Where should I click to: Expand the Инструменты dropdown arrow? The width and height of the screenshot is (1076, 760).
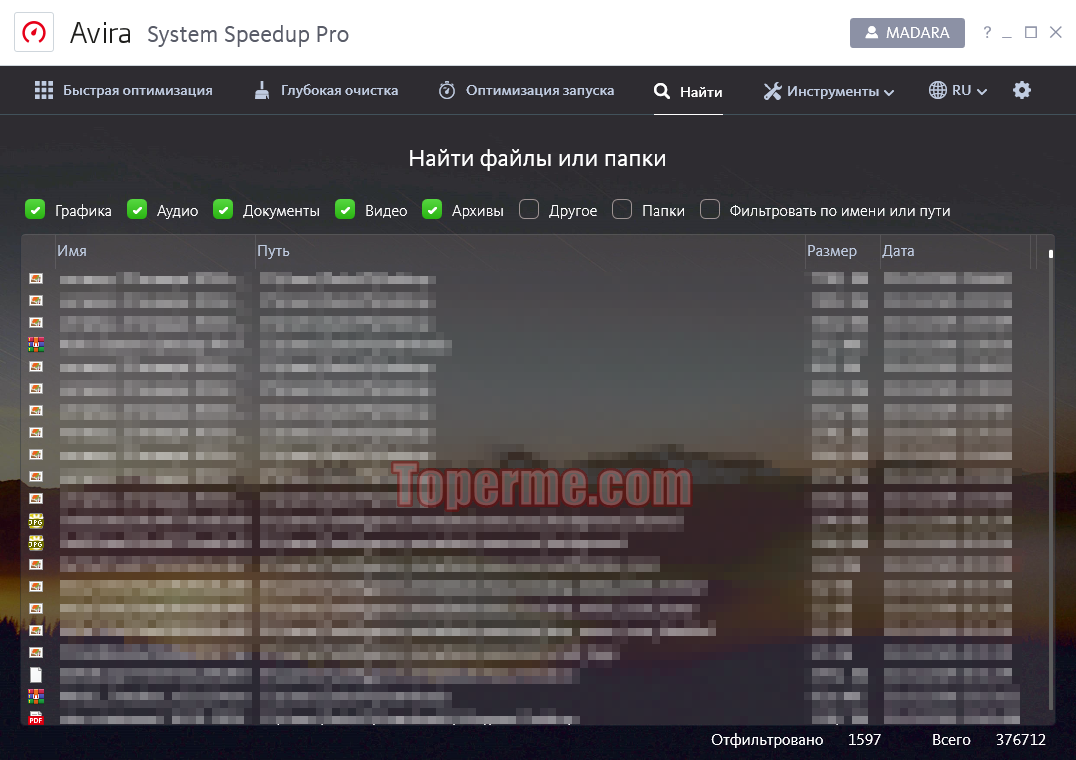pyautogui.click(x=889, y=93)
